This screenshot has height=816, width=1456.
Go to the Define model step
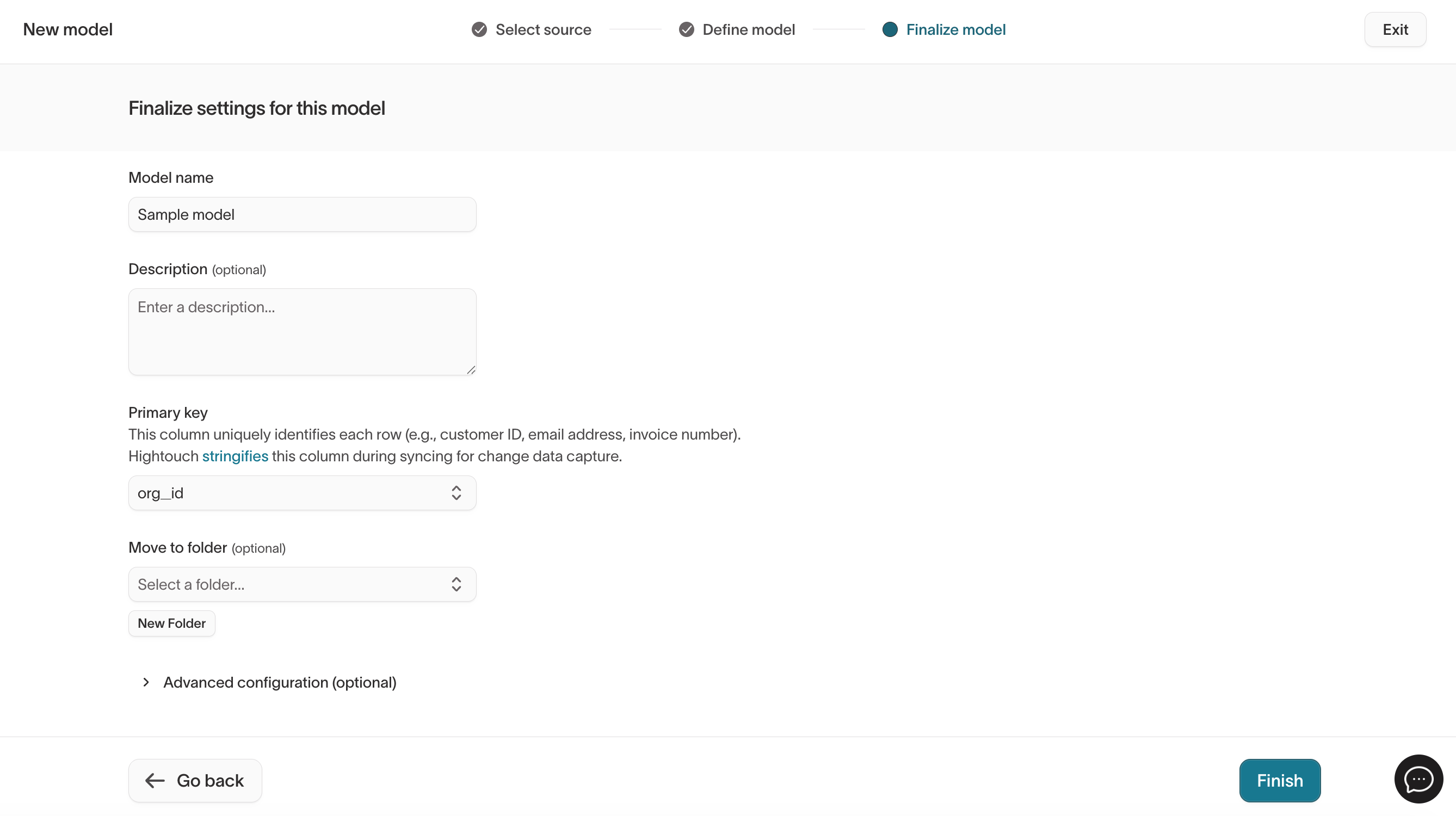click(748, 29)
